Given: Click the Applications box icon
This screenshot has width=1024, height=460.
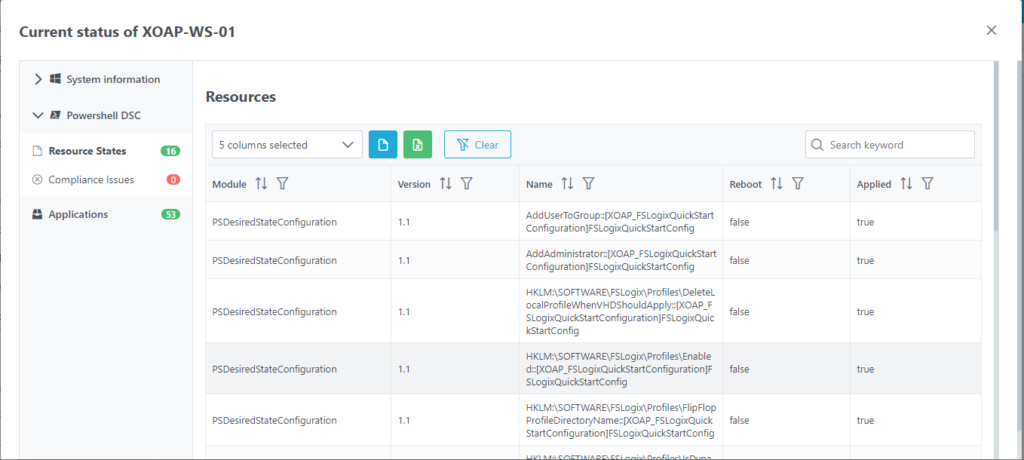Looking at the screenshot, I should (x=37, y=214).
